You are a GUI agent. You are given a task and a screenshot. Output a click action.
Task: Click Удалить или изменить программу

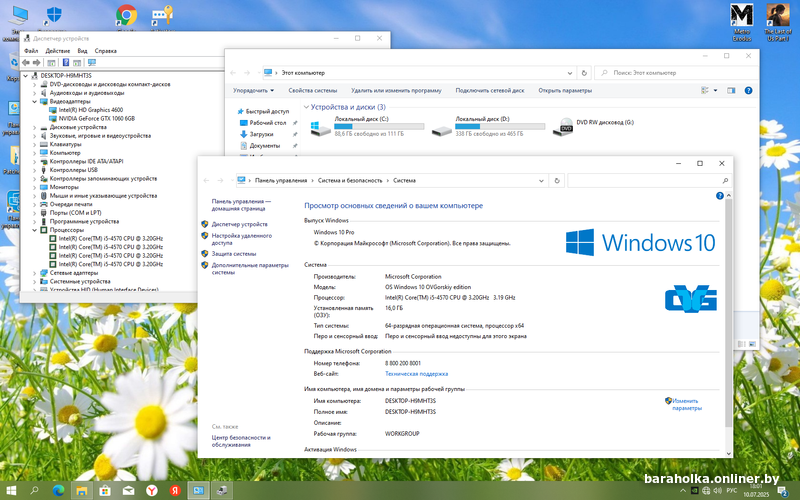[396, 90]
